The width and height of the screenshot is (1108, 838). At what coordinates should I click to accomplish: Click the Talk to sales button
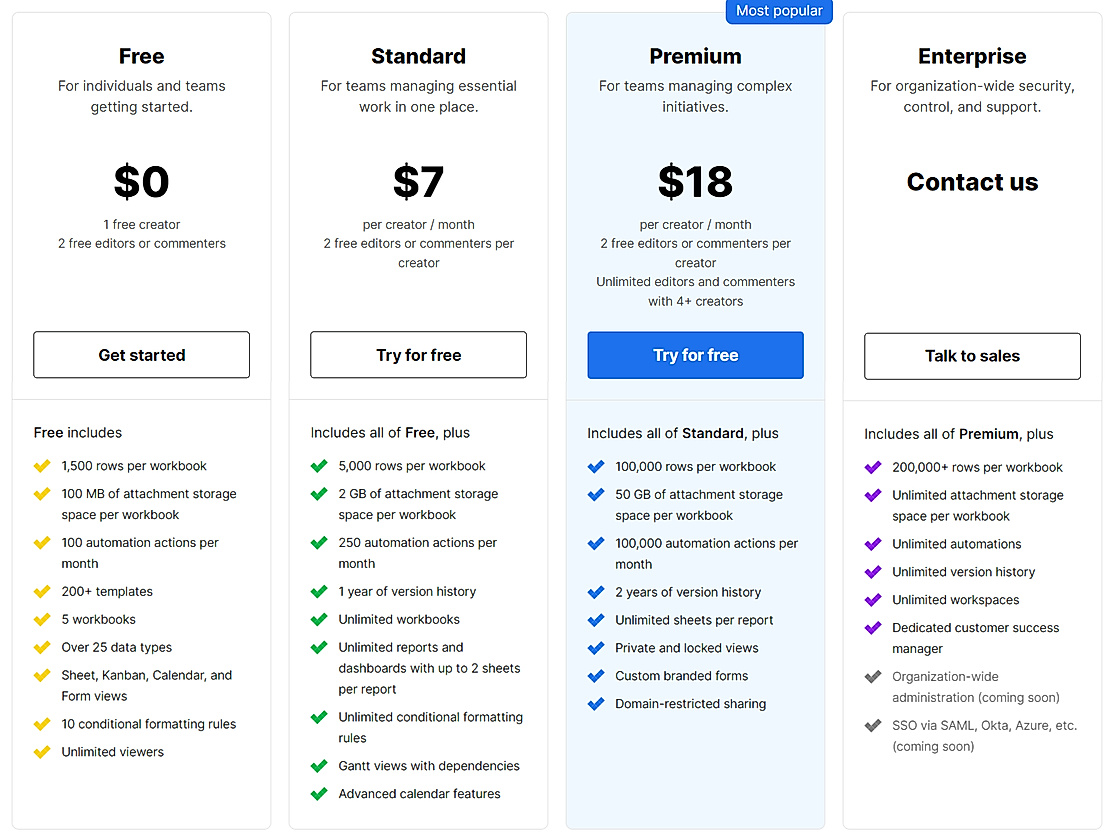point(971,356)
